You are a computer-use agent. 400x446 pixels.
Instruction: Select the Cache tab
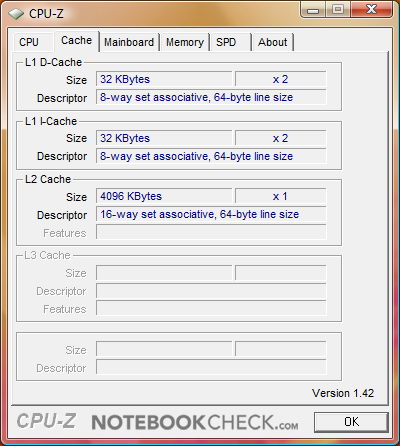[77, 41]
